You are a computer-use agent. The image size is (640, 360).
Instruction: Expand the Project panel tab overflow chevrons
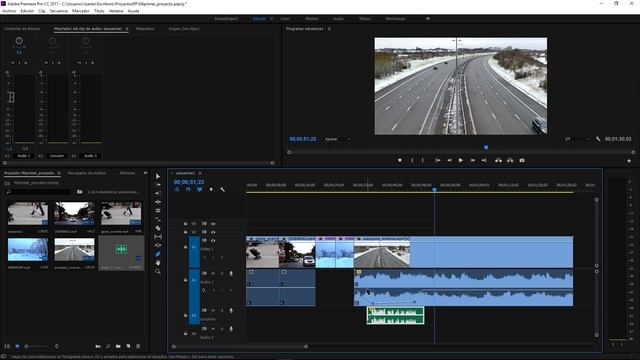pyautogui.click(x=145, y=173)
